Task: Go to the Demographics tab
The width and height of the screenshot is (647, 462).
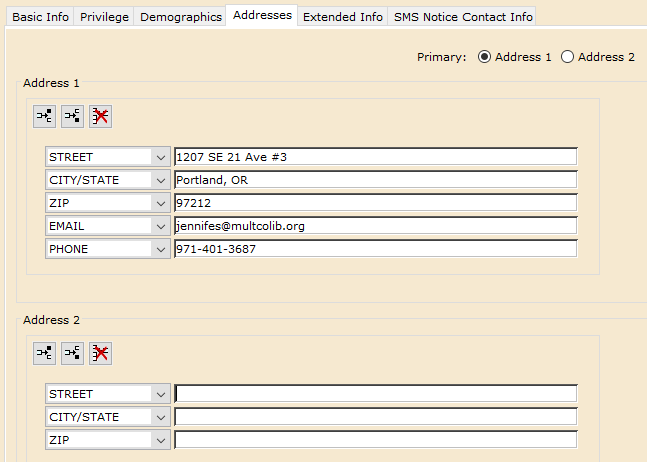Action: coord(181,17)
